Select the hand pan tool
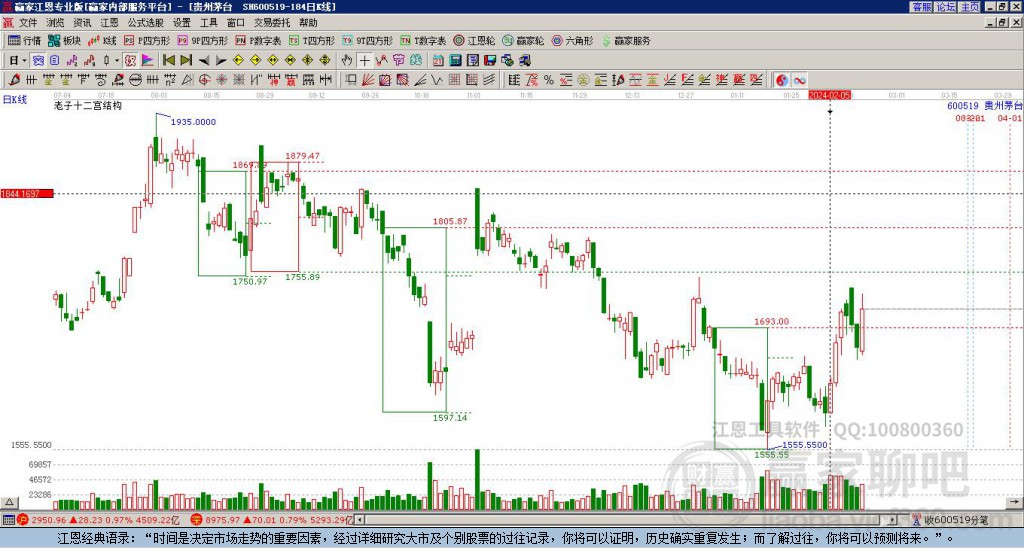Viewport: 1024px width, 548px height. tap(347, 60)
